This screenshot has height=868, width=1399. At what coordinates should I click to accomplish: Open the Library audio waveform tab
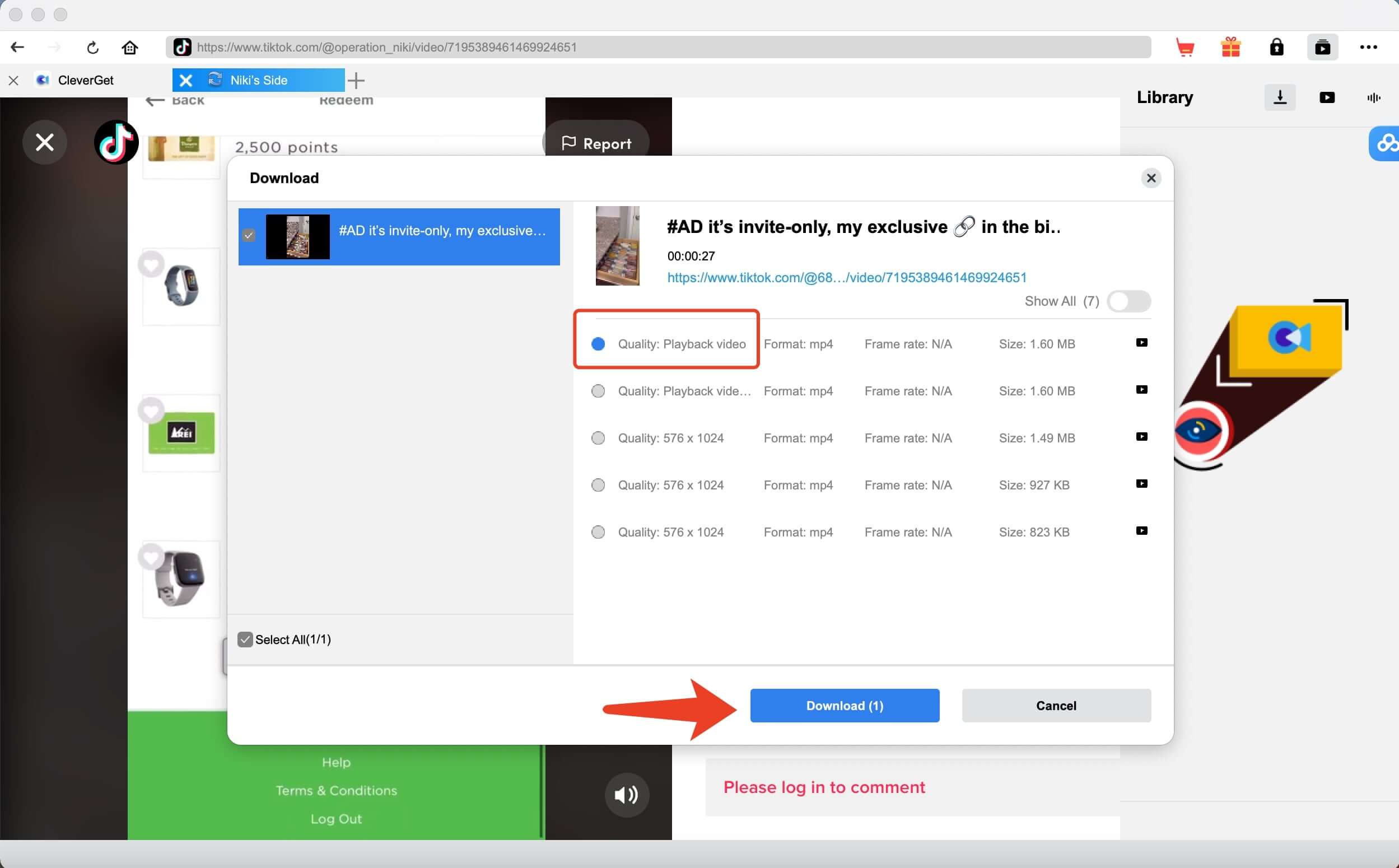[x=1373, y=97]
